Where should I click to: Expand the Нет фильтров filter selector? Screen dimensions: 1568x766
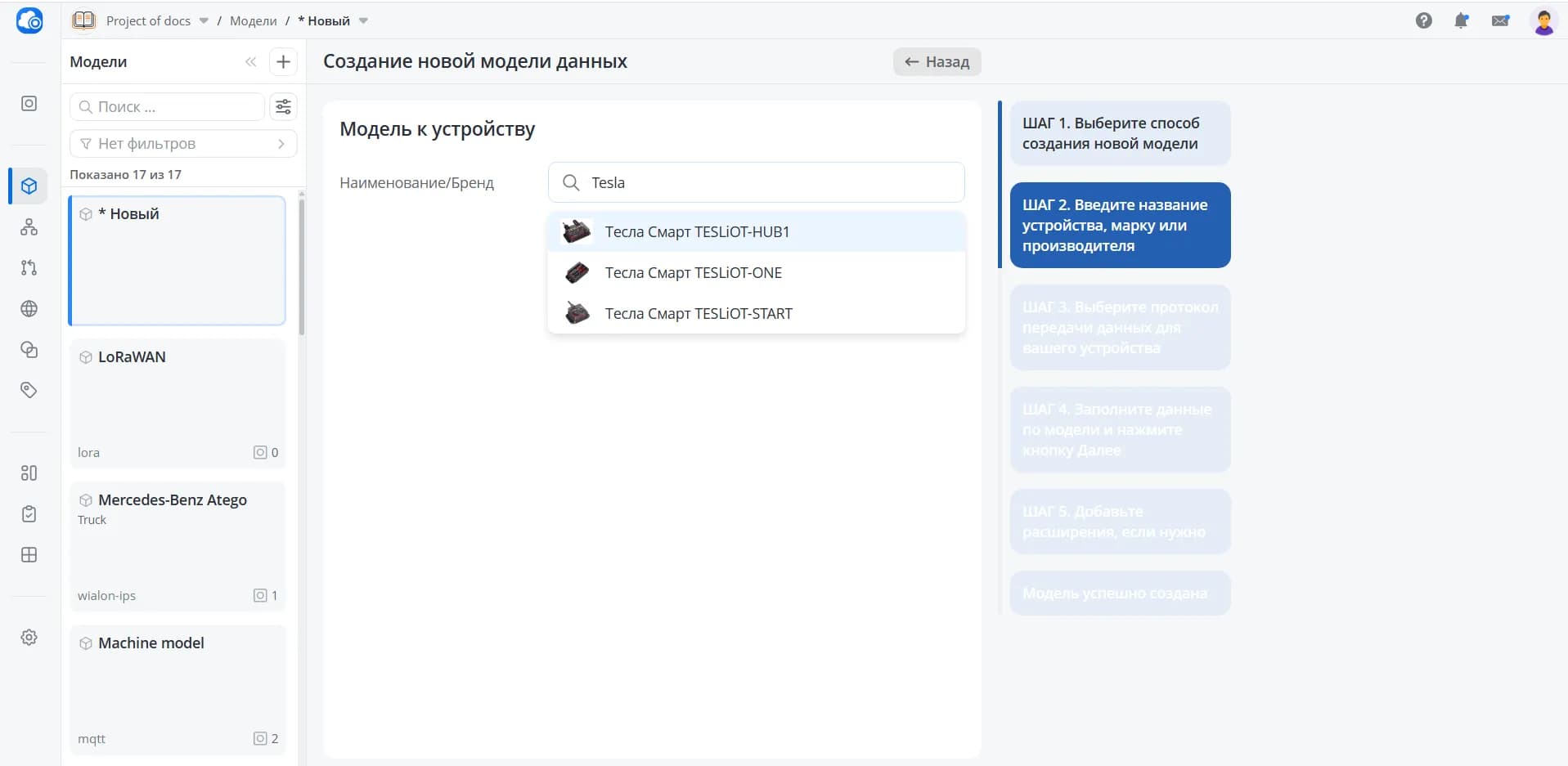183,143
